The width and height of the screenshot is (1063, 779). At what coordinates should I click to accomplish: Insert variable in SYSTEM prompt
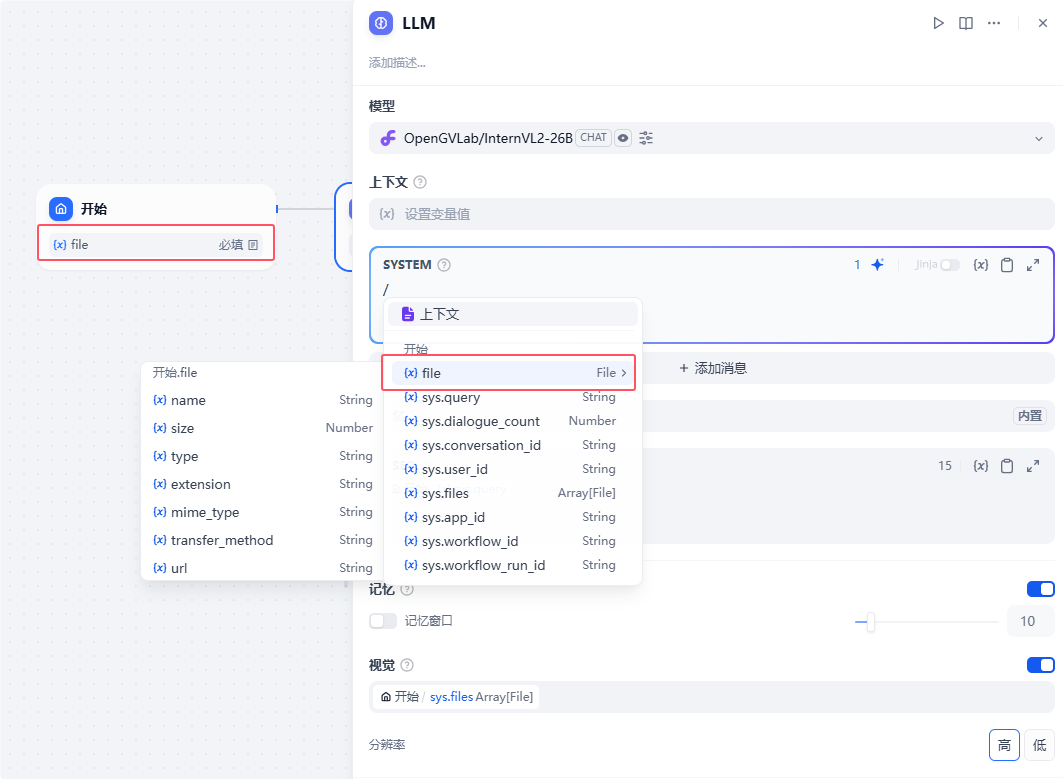(980, 264)
